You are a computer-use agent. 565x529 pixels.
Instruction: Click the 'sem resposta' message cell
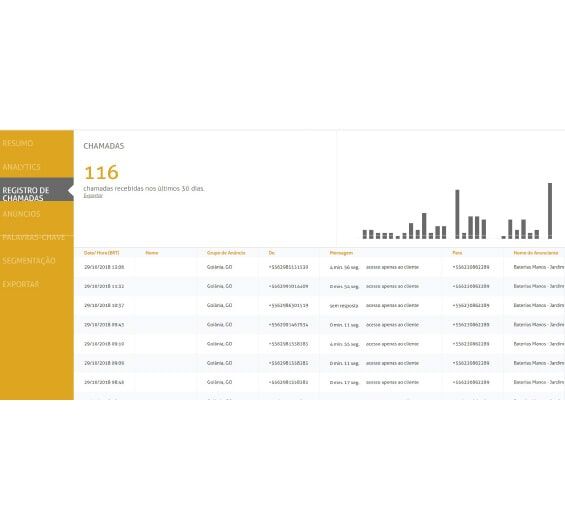click(x=344, y=306)
